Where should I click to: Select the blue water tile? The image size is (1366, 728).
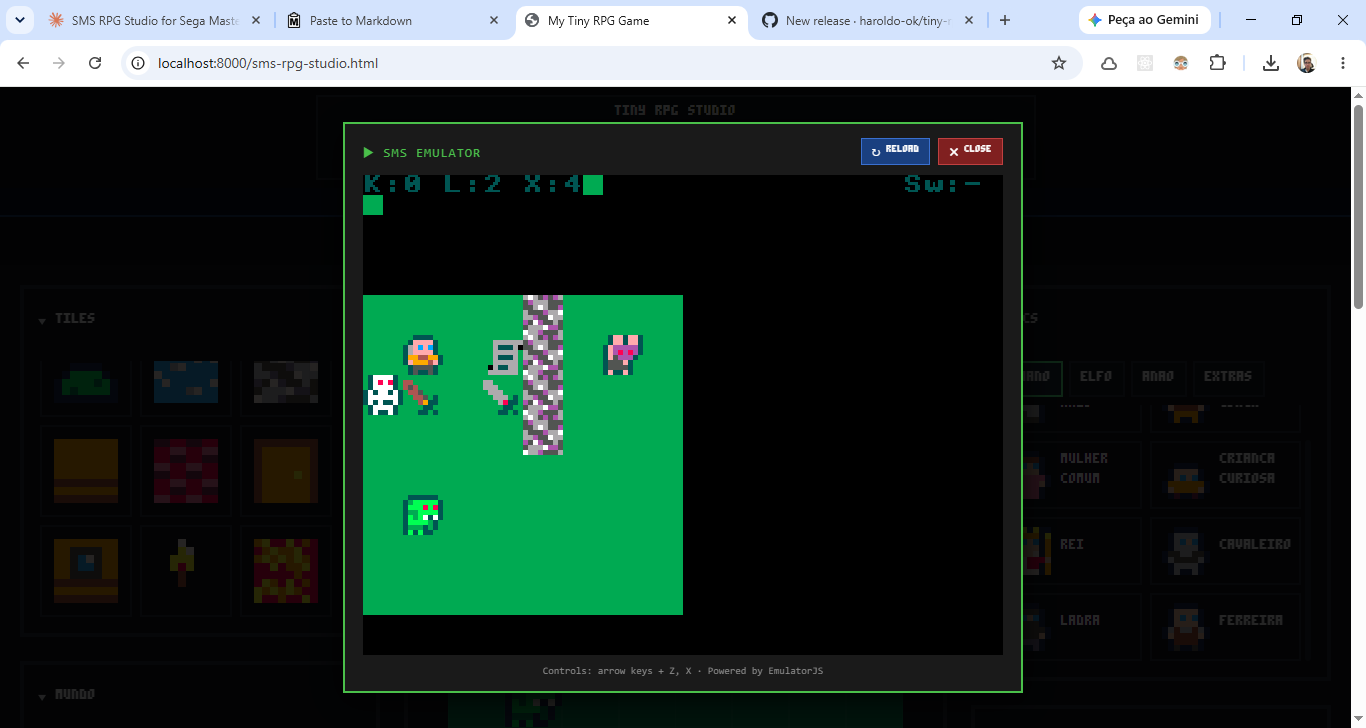(186, 383)
